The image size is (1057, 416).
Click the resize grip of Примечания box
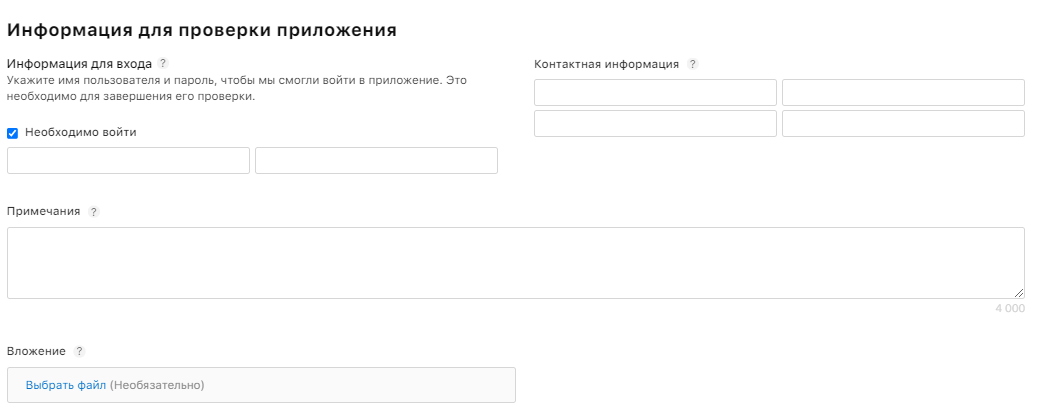click(x=1019, y=293)
